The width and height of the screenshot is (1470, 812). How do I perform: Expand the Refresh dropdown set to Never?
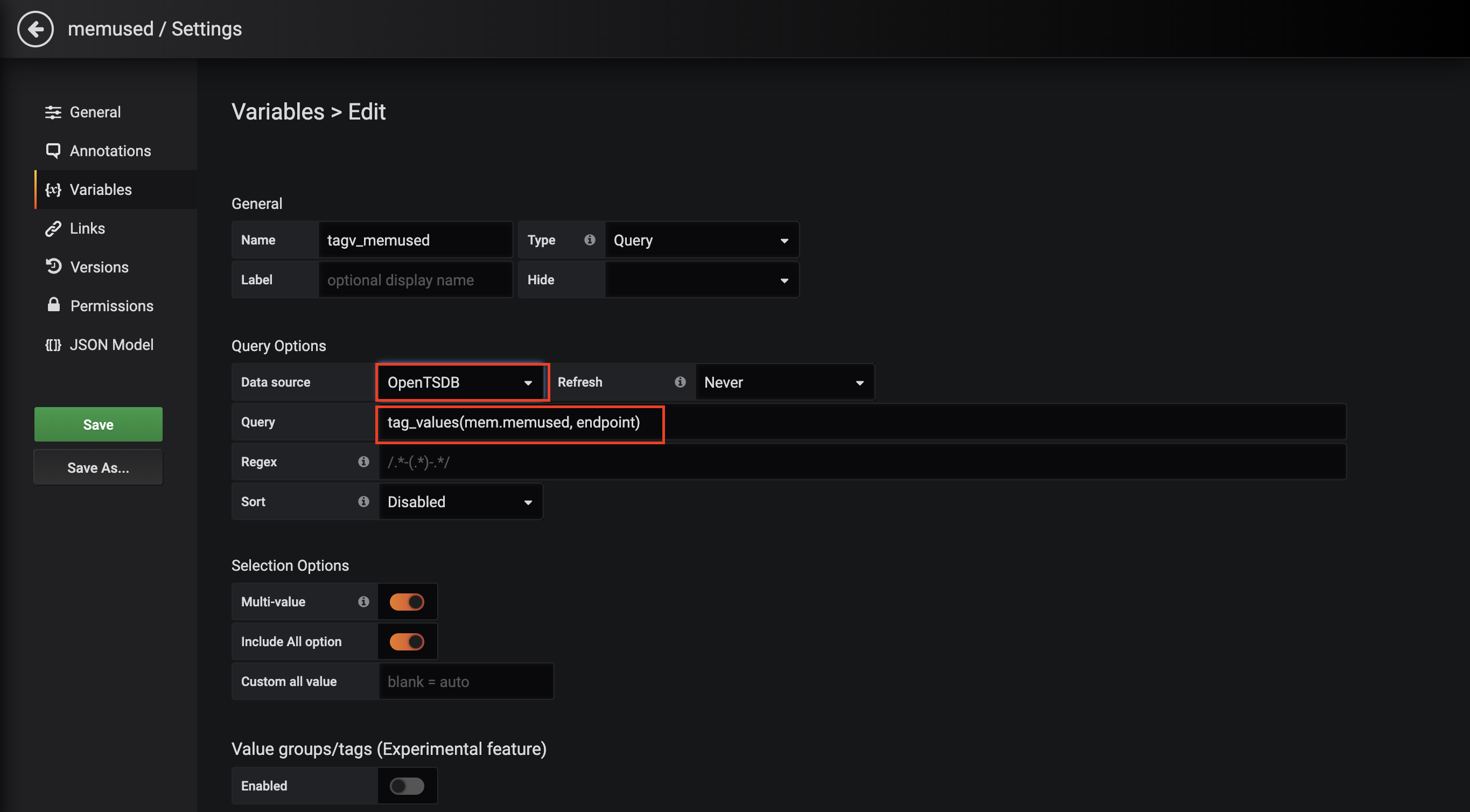click(x=784, y=382)
